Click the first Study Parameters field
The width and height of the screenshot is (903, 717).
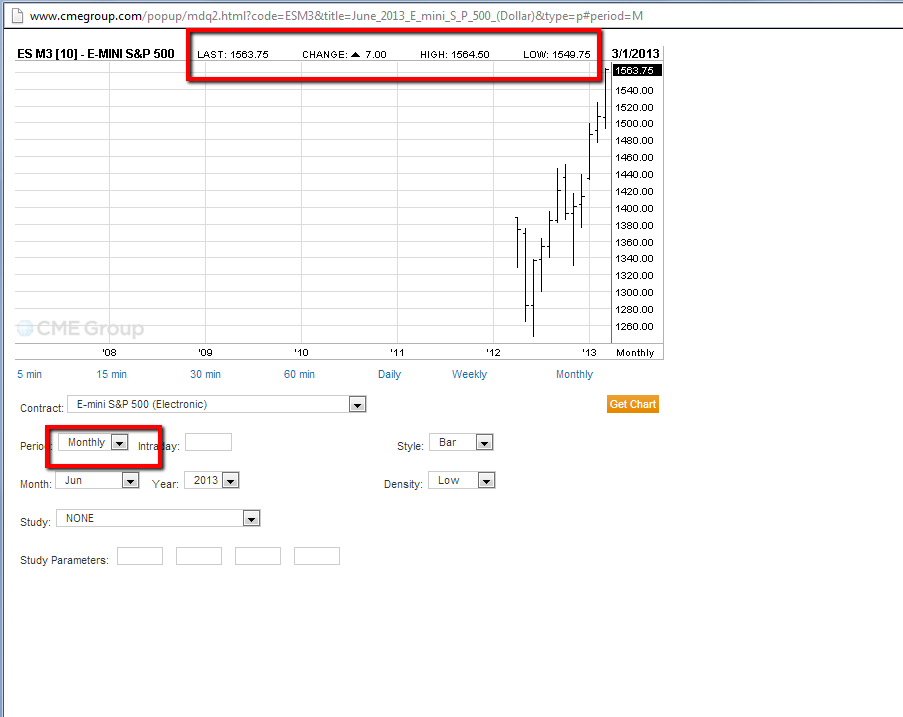[140, 556]
